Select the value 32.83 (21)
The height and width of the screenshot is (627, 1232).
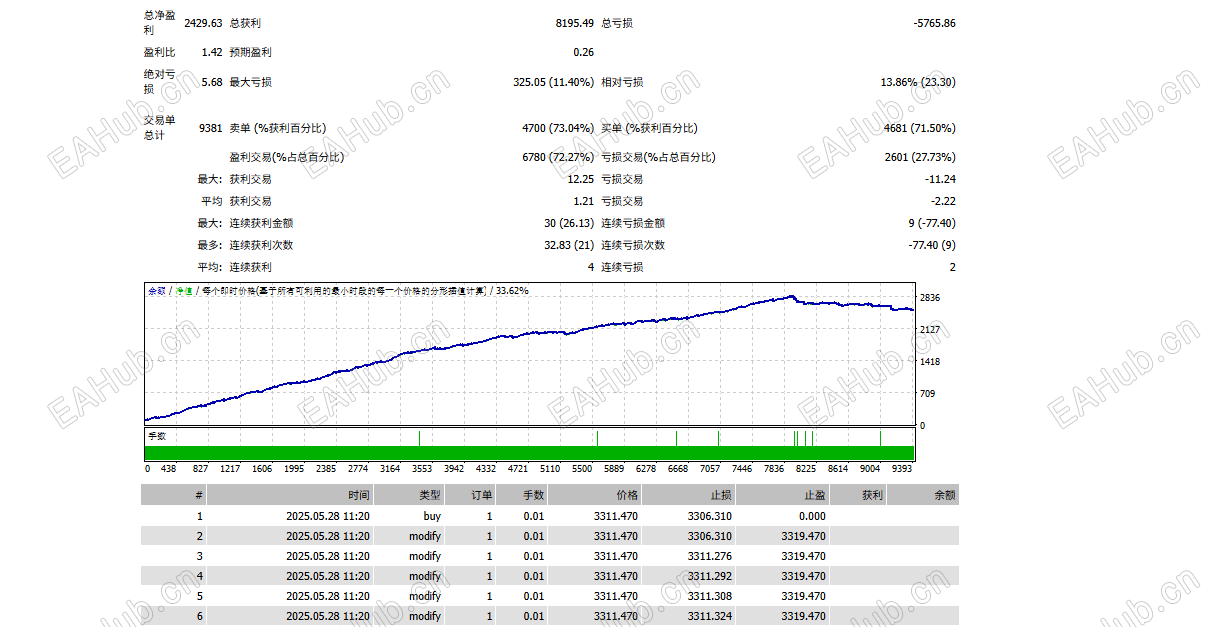(x=569, y=245)
